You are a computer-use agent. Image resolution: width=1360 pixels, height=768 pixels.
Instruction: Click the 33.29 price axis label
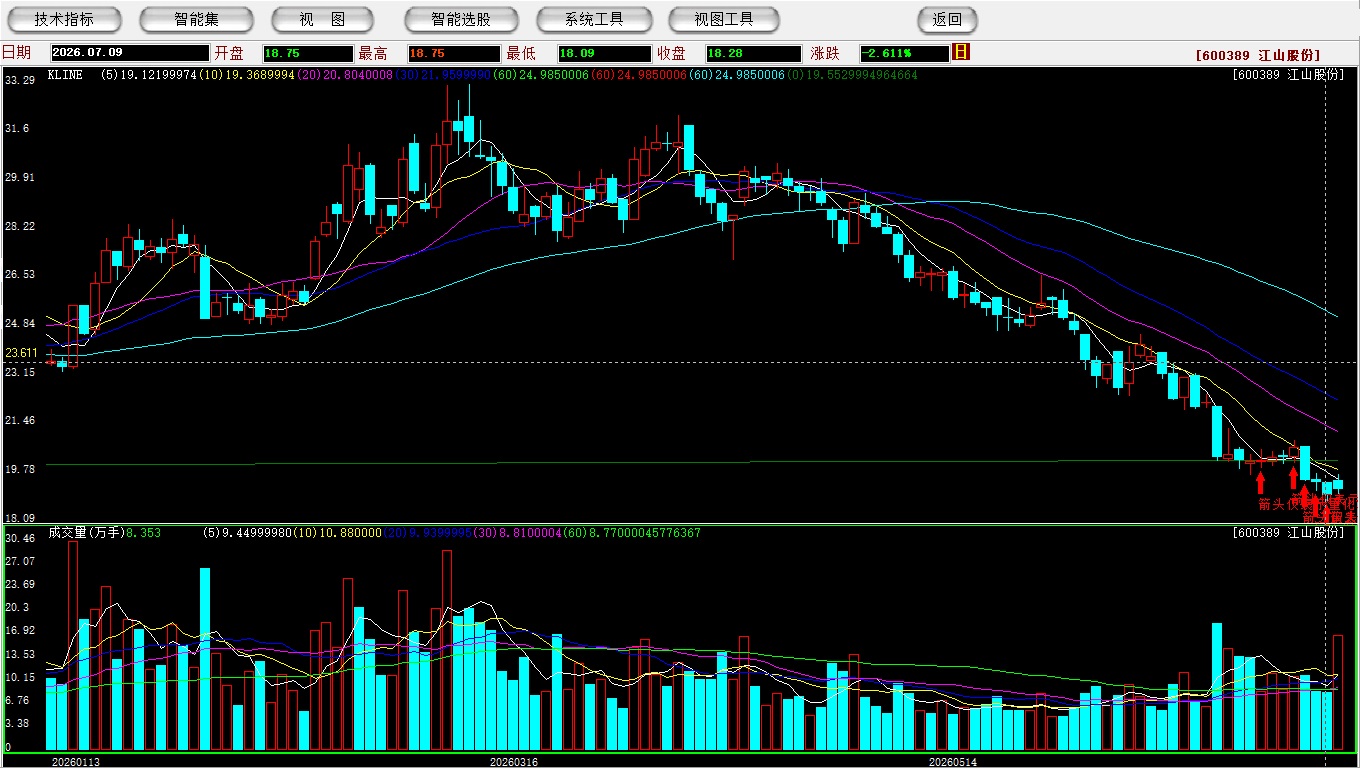20,80
